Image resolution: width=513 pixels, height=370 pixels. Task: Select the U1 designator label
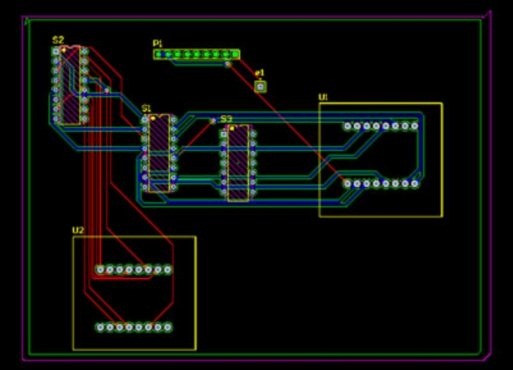tap(323, 97)
